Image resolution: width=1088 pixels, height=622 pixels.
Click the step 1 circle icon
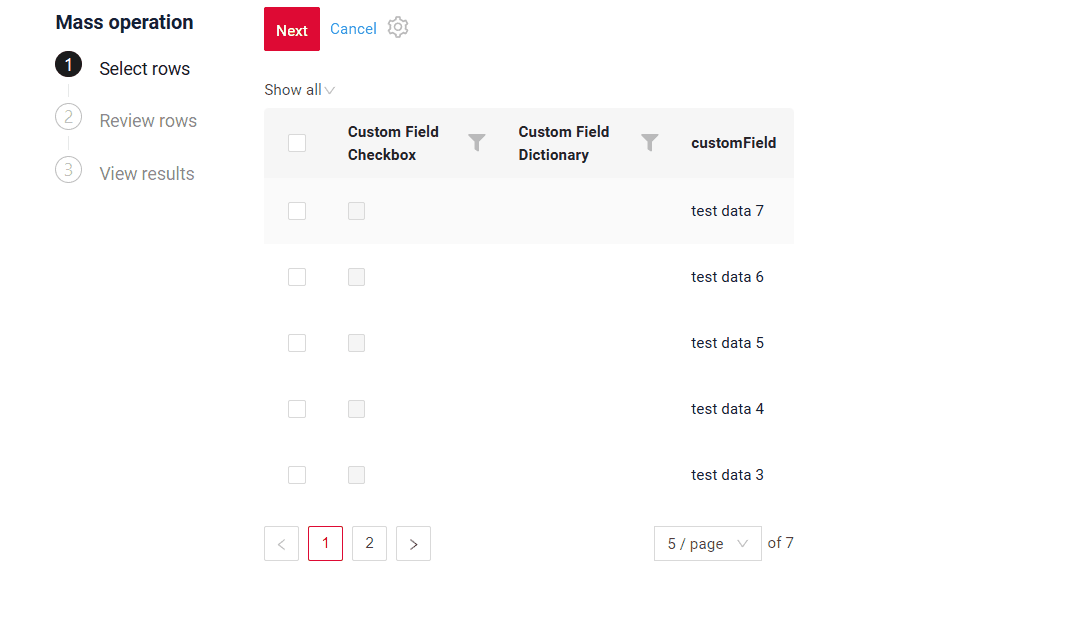coord(68,65)
